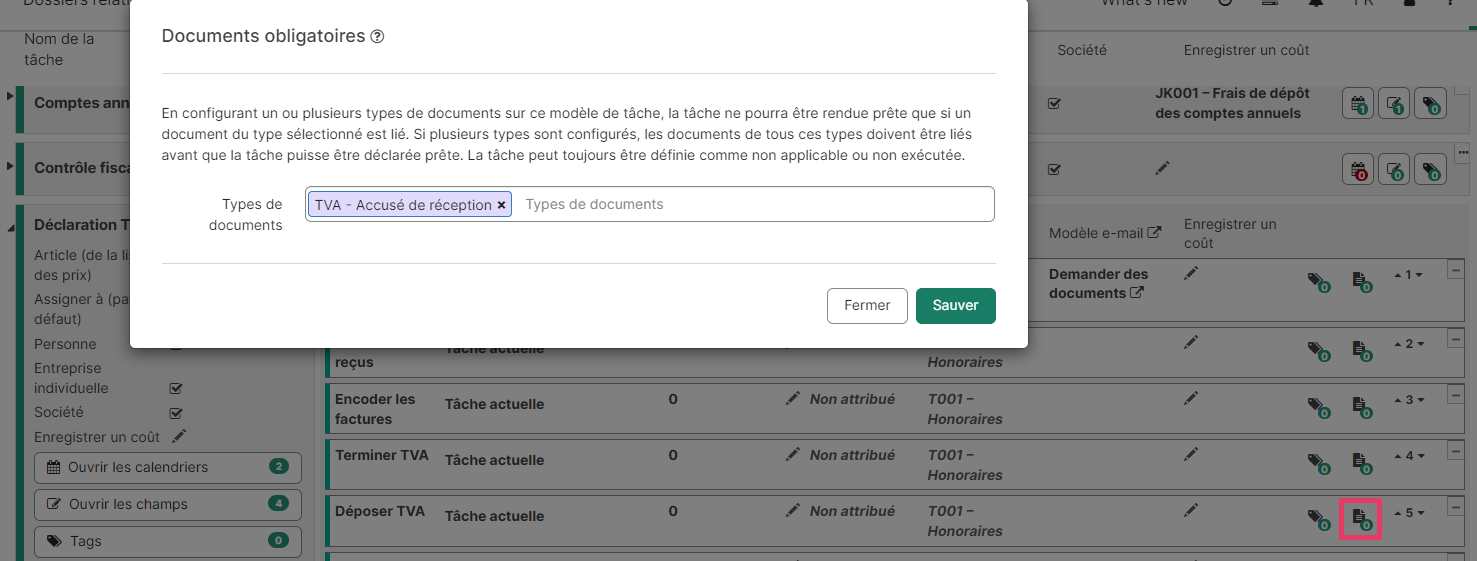Edit assignee pencil in Terminer TVA row

793,455
